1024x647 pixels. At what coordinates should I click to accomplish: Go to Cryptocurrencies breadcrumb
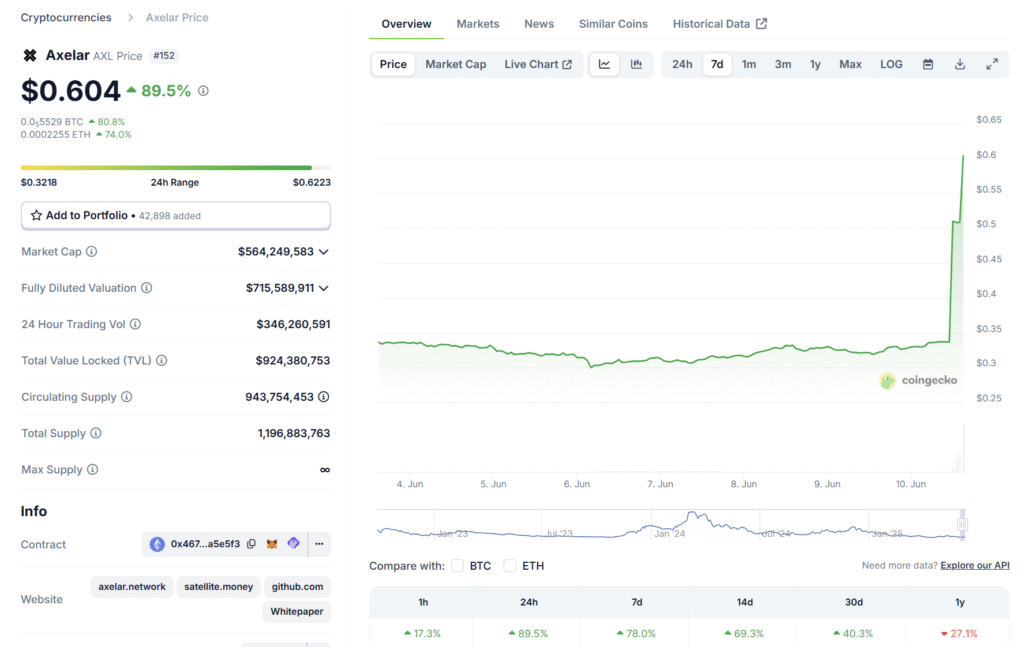click(66, 18)
